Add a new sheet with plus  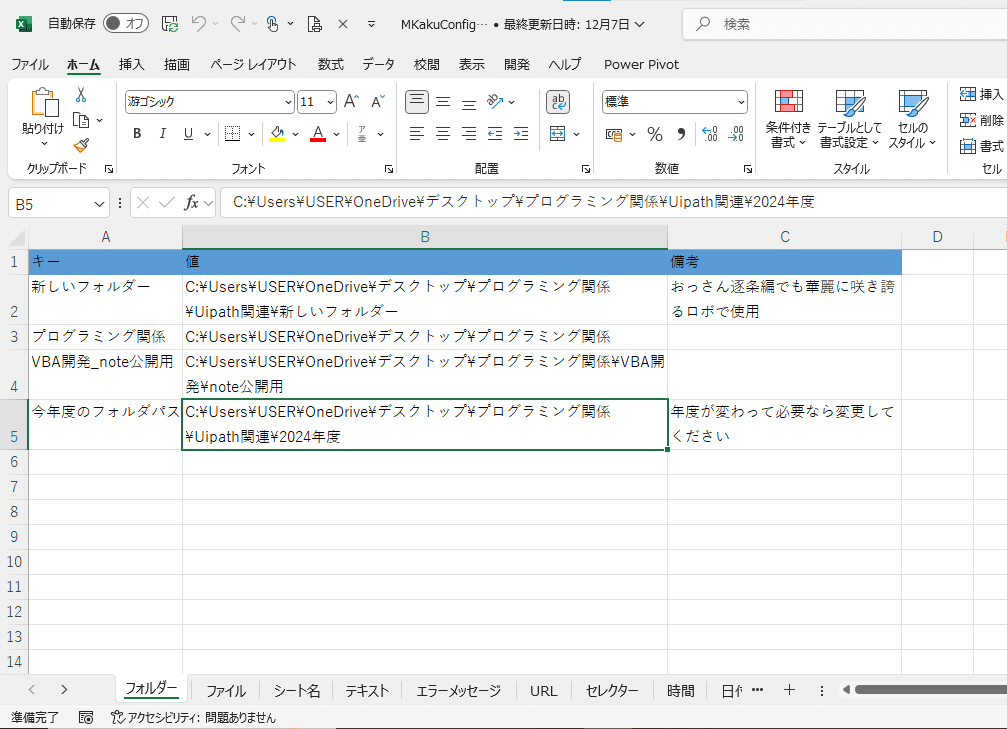pos(789,690)
